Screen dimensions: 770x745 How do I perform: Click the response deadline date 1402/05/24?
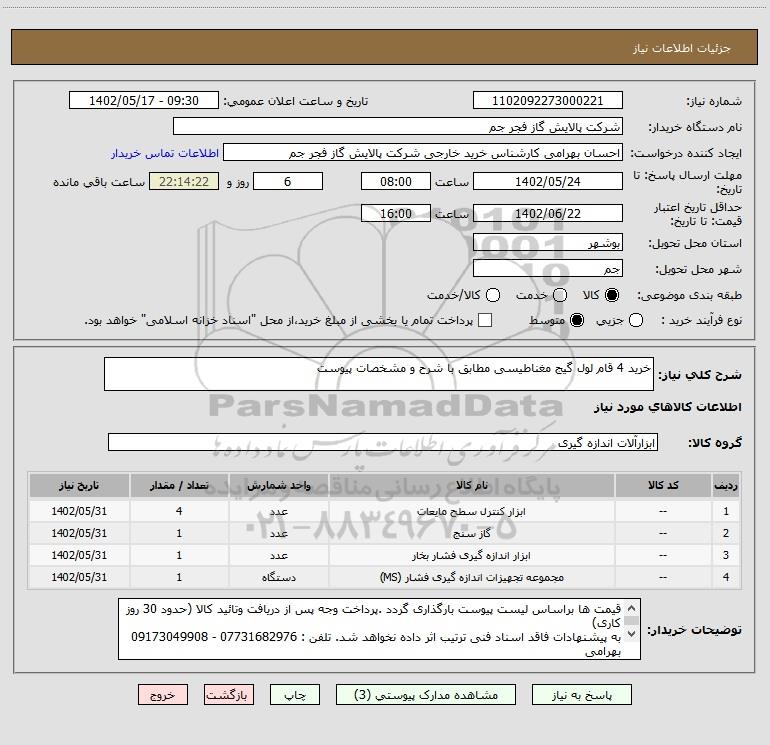[x=548, y=181]
